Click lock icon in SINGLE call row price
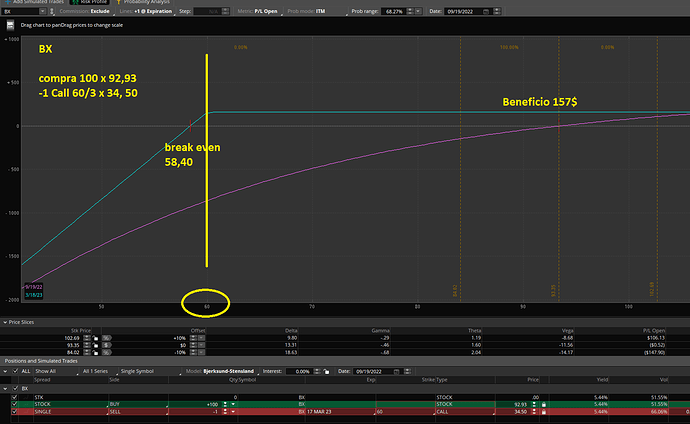The width and height of the screenshot is (690, 424). point(542,411)
